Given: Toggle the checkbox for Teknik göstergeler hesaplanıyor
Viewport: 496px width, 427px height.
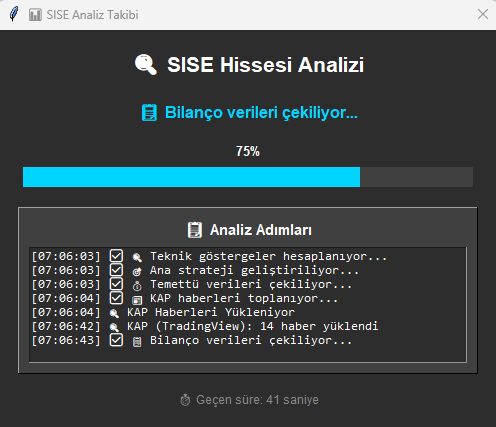Looking at the screenshot, I should pos(116,256).
